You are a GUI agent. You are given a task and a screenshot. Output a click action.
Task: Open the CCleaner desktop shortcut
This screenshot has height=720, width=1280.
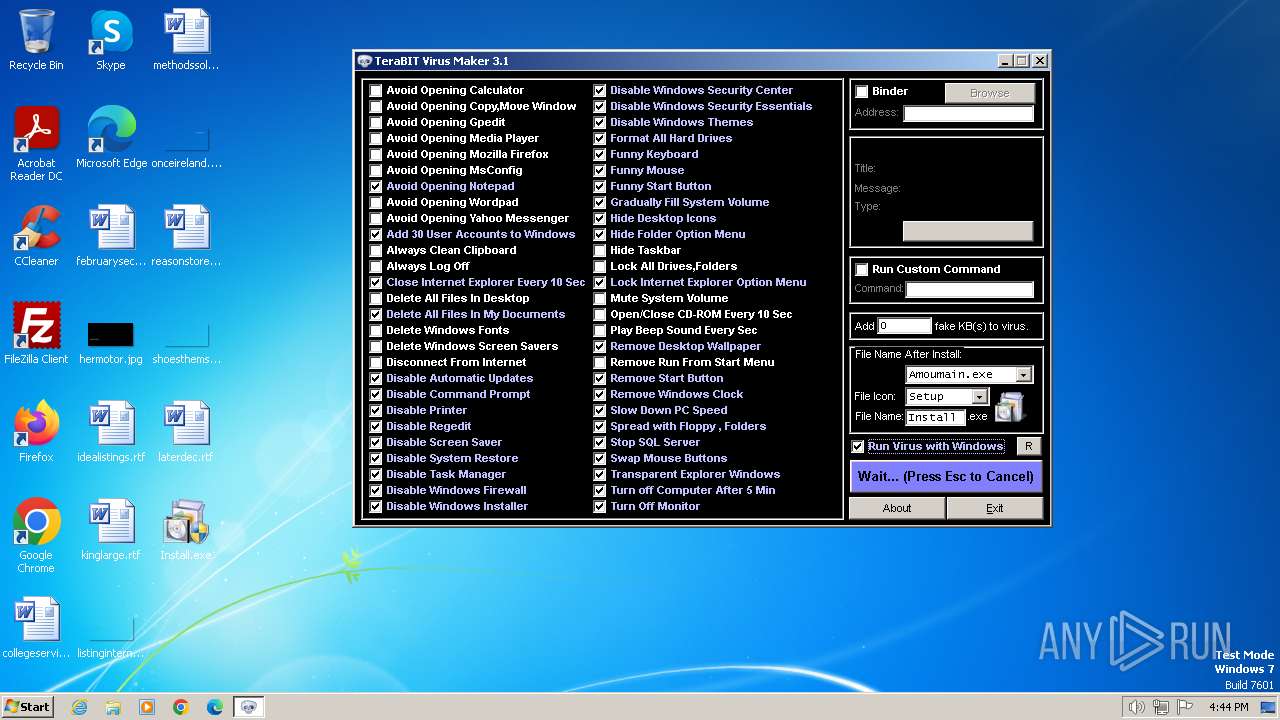(x=36, y=236)
